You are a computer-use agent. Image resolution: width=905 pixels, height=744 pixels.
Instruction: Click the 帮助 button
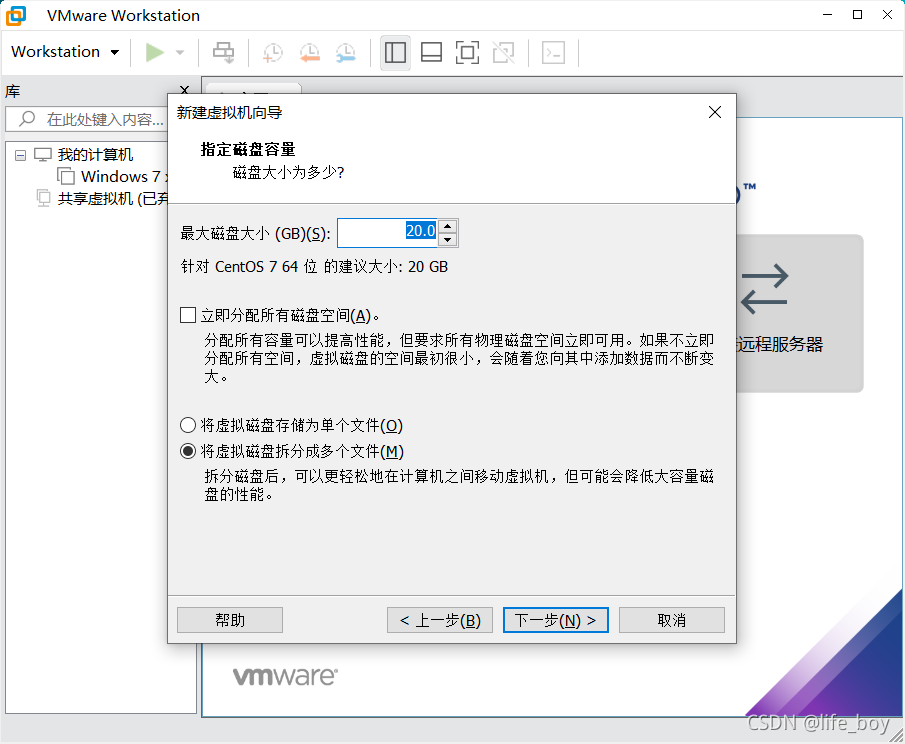point(230,620)
